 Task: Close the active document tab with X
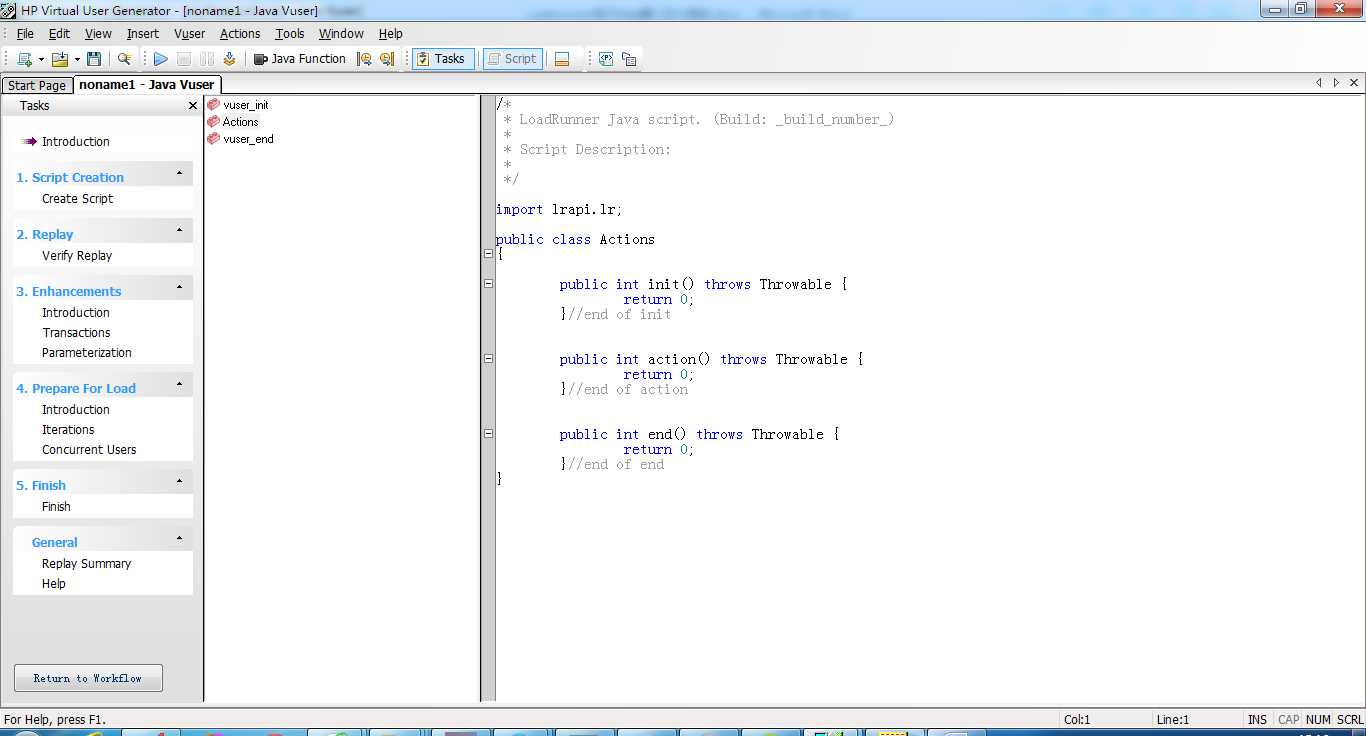pyautogui.click(x=1354, y=83)
